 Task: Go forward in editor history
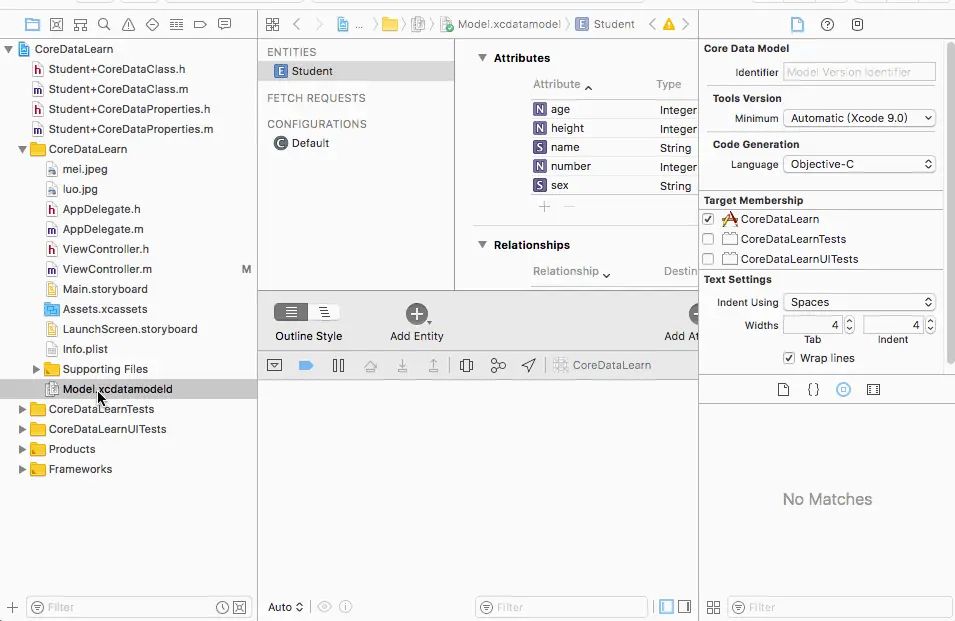(319, 24)
